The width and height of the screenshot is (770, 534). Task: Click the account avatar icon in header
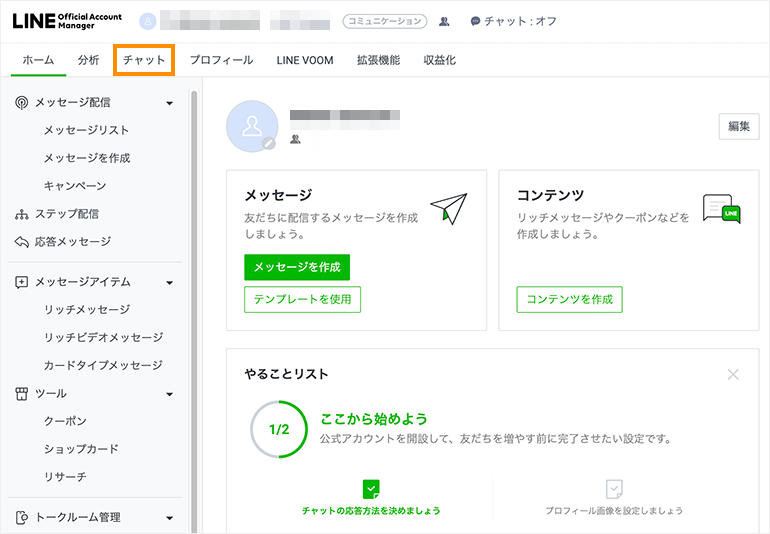tap(148, 21)
